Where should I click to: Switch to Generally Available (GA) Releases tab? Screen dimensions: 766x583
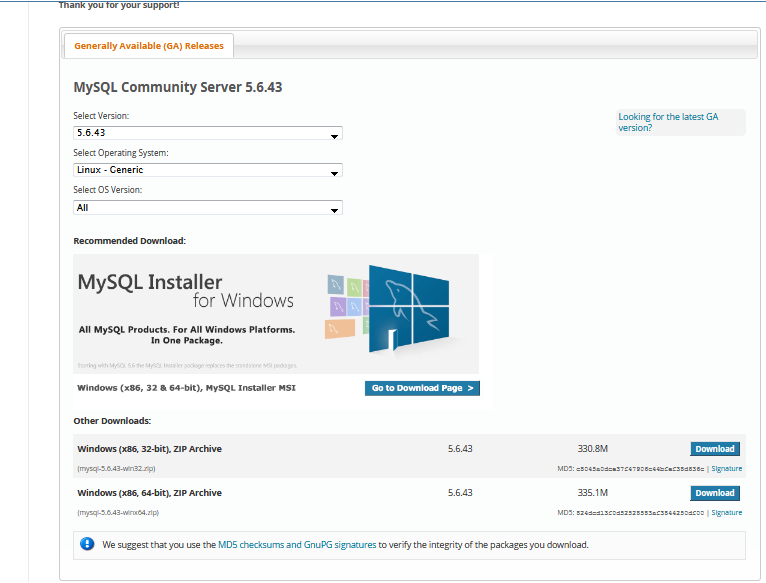click(x=149, y=46)
